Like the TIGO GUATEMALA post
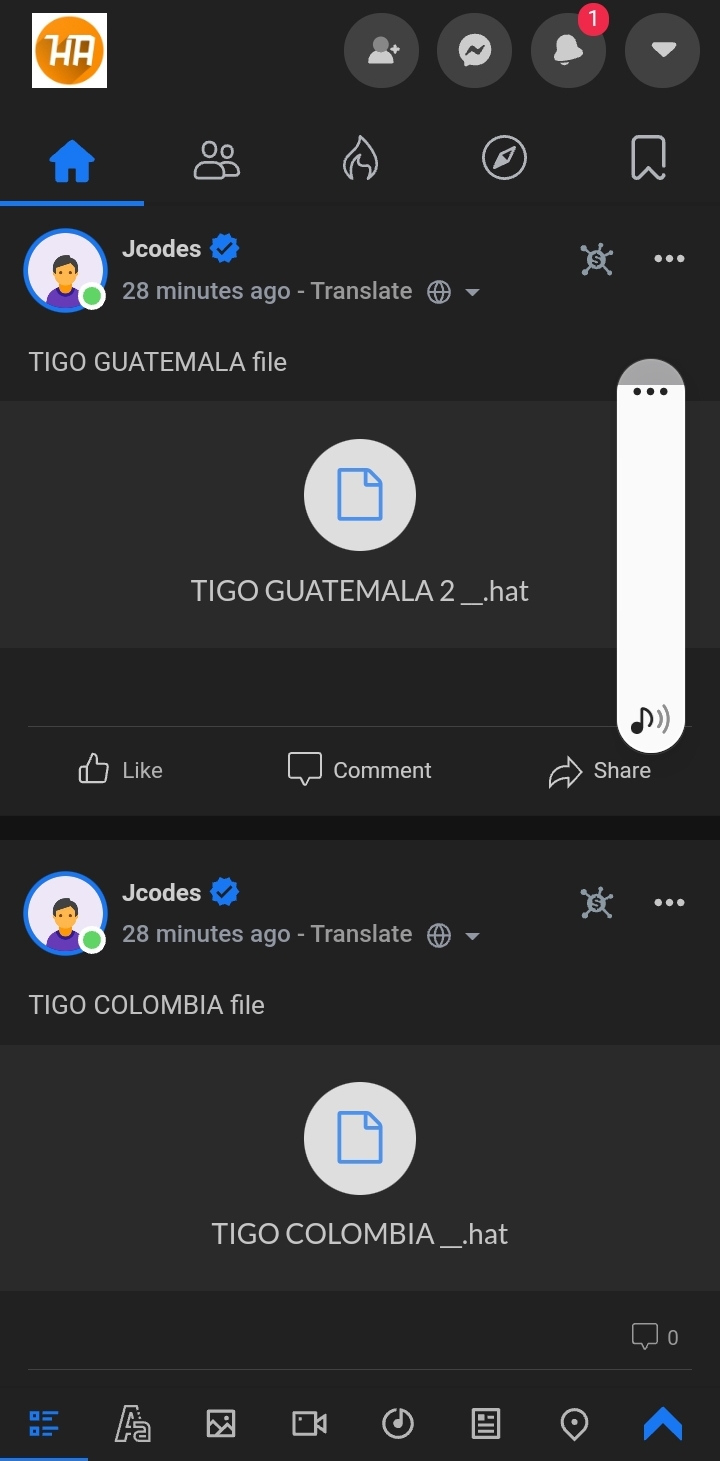This screenshot has height=1461, width=720. click(x=120, y=770)
